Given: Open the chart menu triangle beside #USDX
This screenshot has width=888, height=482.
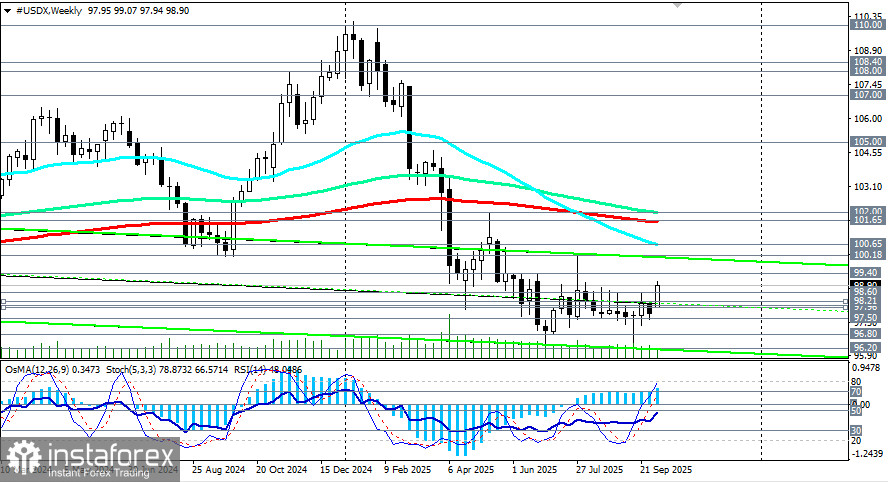Looking at the screenshot, I should tap(7, 11).
